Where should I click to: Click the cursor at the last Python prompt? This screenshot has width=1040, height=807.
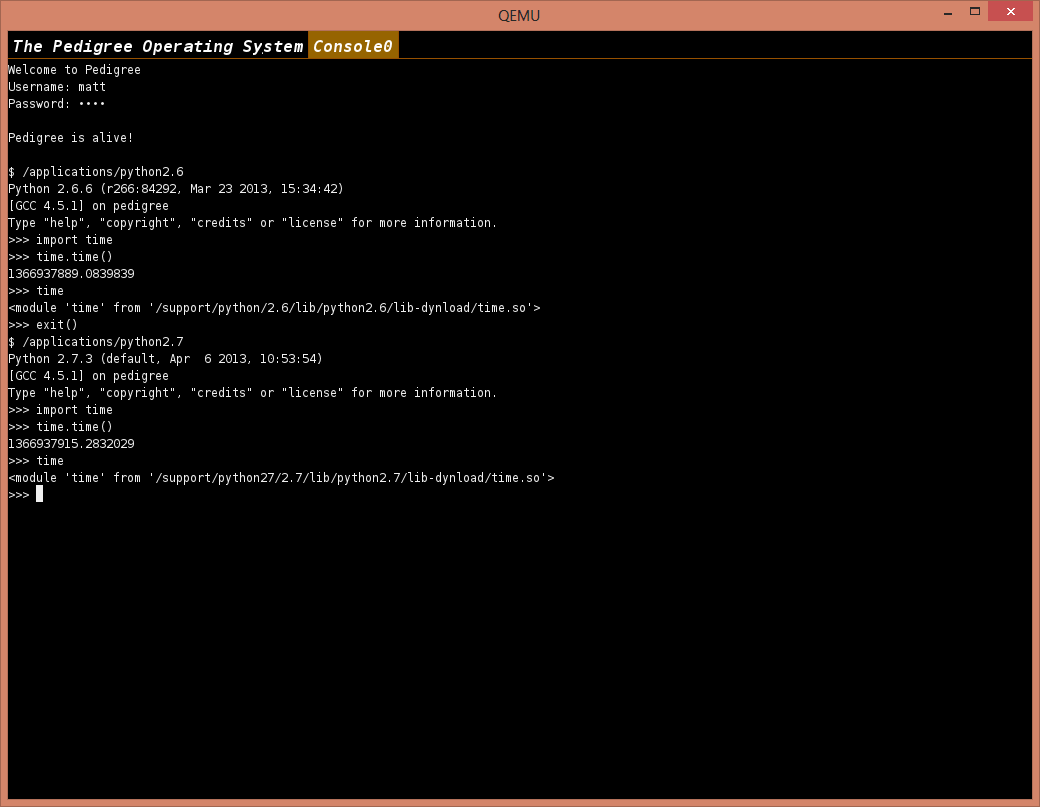[40, 494]
